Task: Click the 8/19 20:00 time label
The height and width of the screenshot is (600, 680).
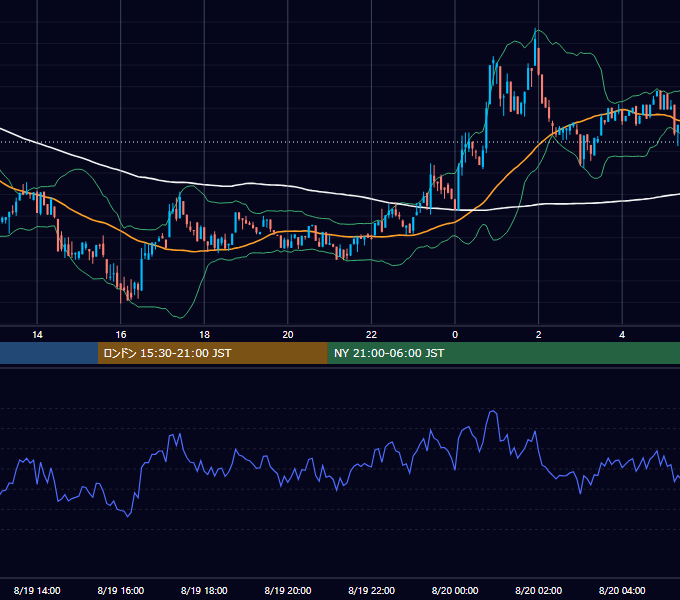Action: (288, 590)
